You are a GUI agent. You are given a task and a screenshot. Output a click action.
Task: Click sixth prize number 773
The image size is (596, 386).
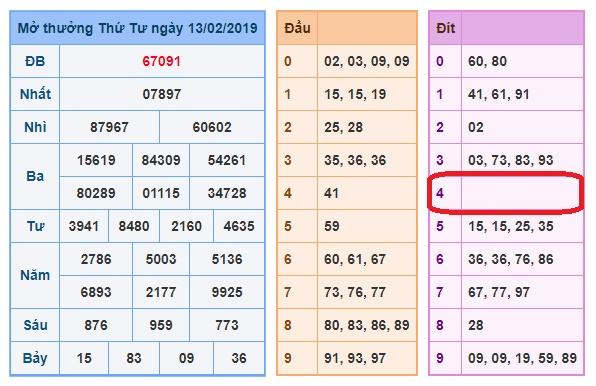pos(227,326)
